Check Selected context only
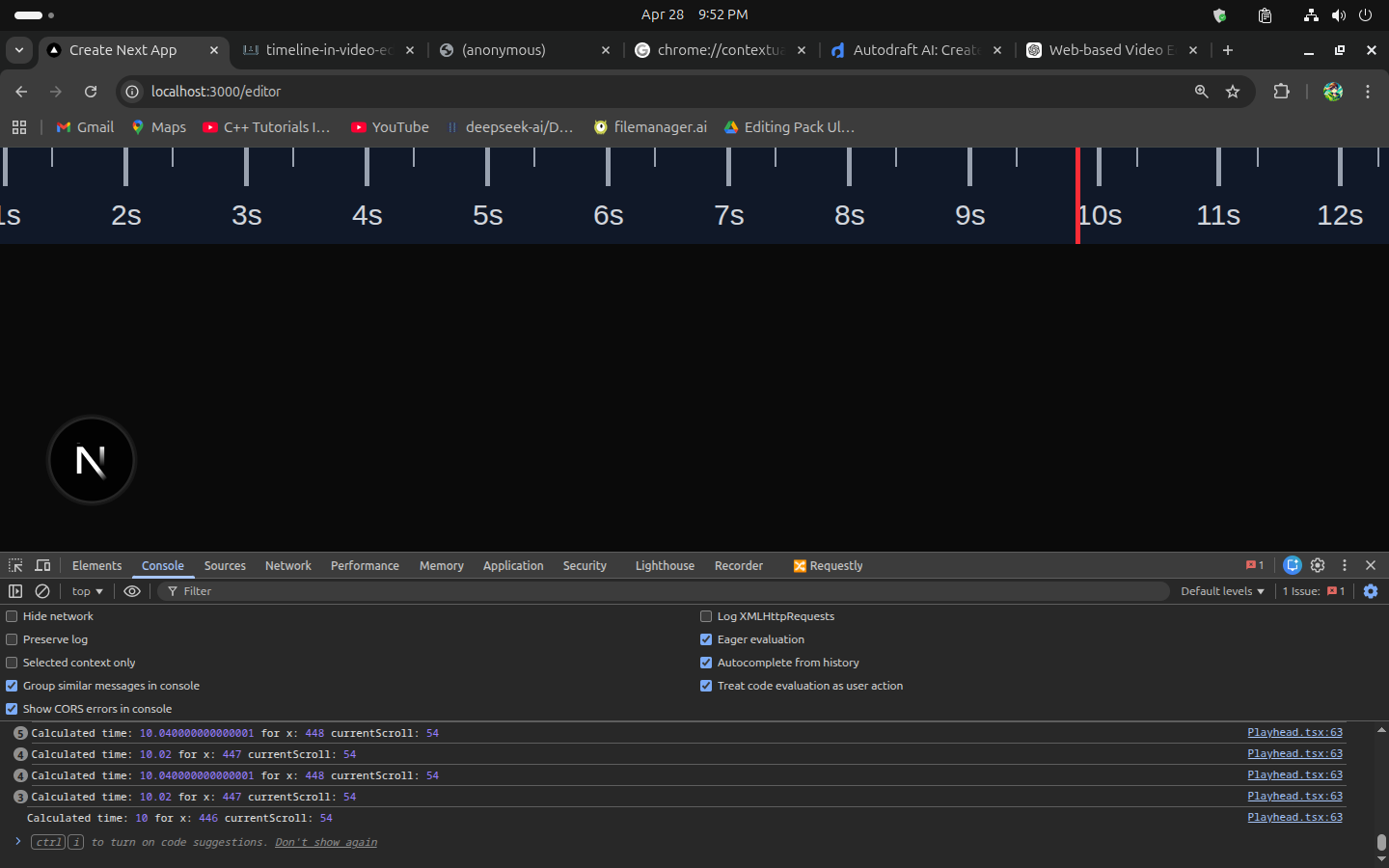Viewport: 1389px width, 868px height. point(12,663)
